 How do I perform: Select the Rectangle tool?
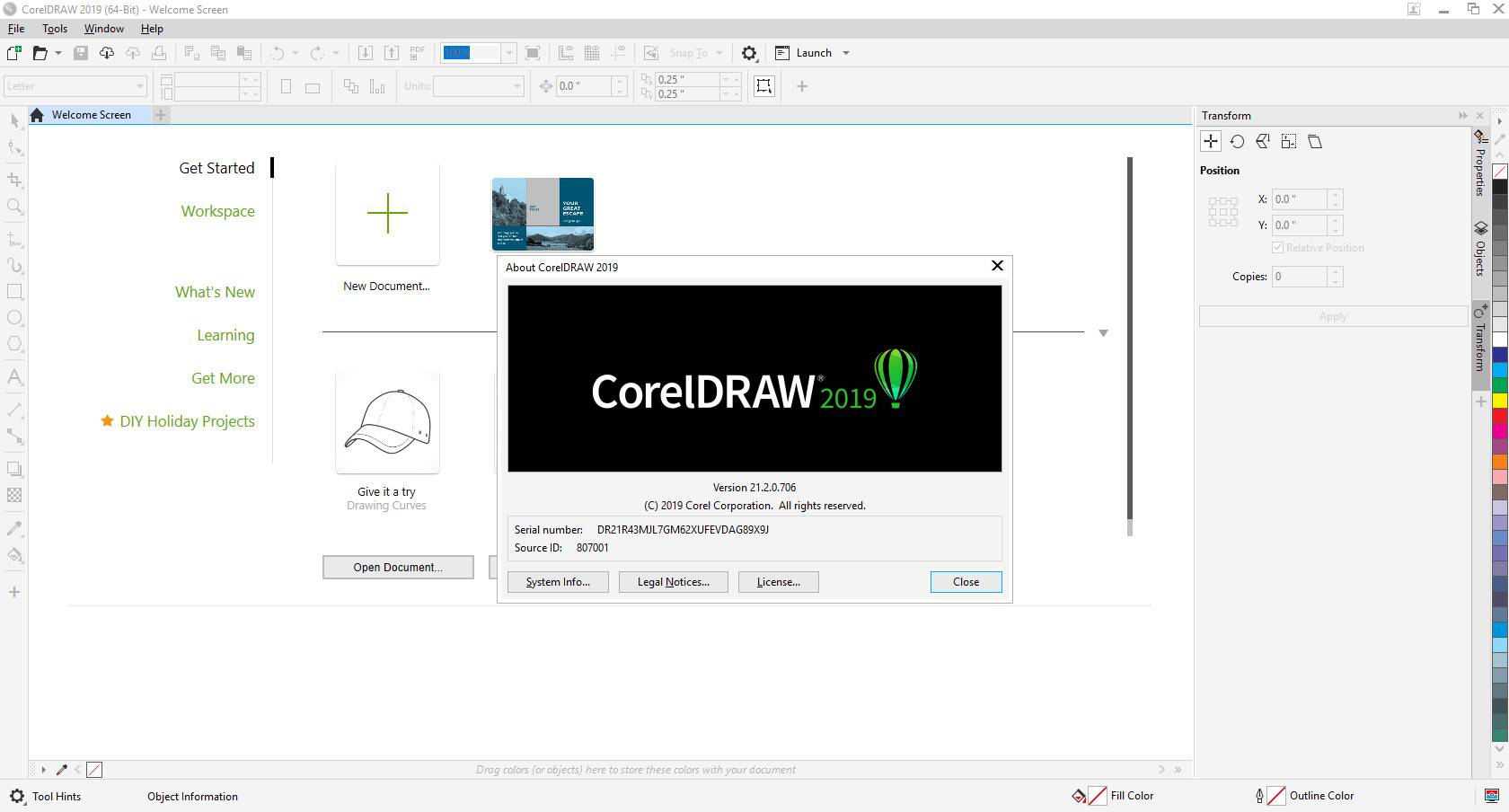point(14,291)
